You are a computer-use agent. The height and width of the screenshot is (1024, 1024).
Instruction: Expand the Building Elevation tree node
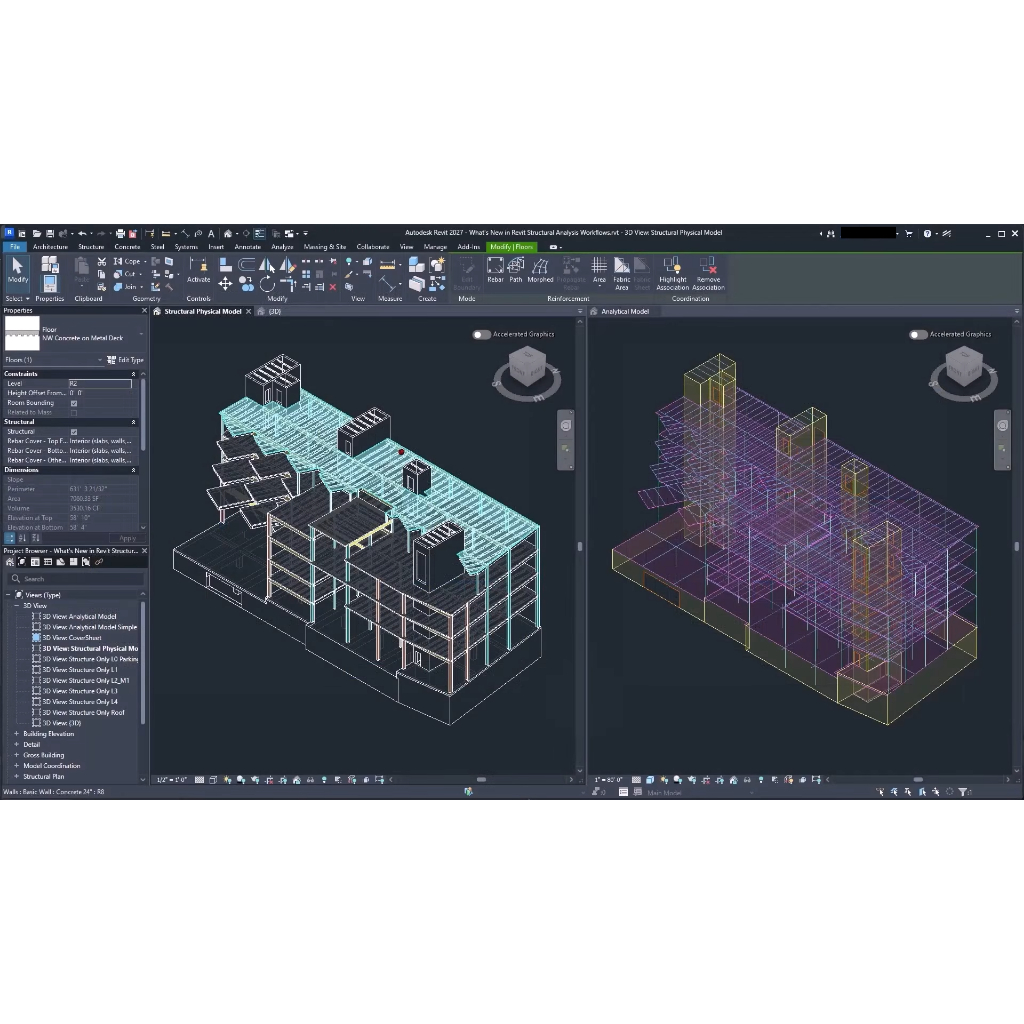[16, 734]
